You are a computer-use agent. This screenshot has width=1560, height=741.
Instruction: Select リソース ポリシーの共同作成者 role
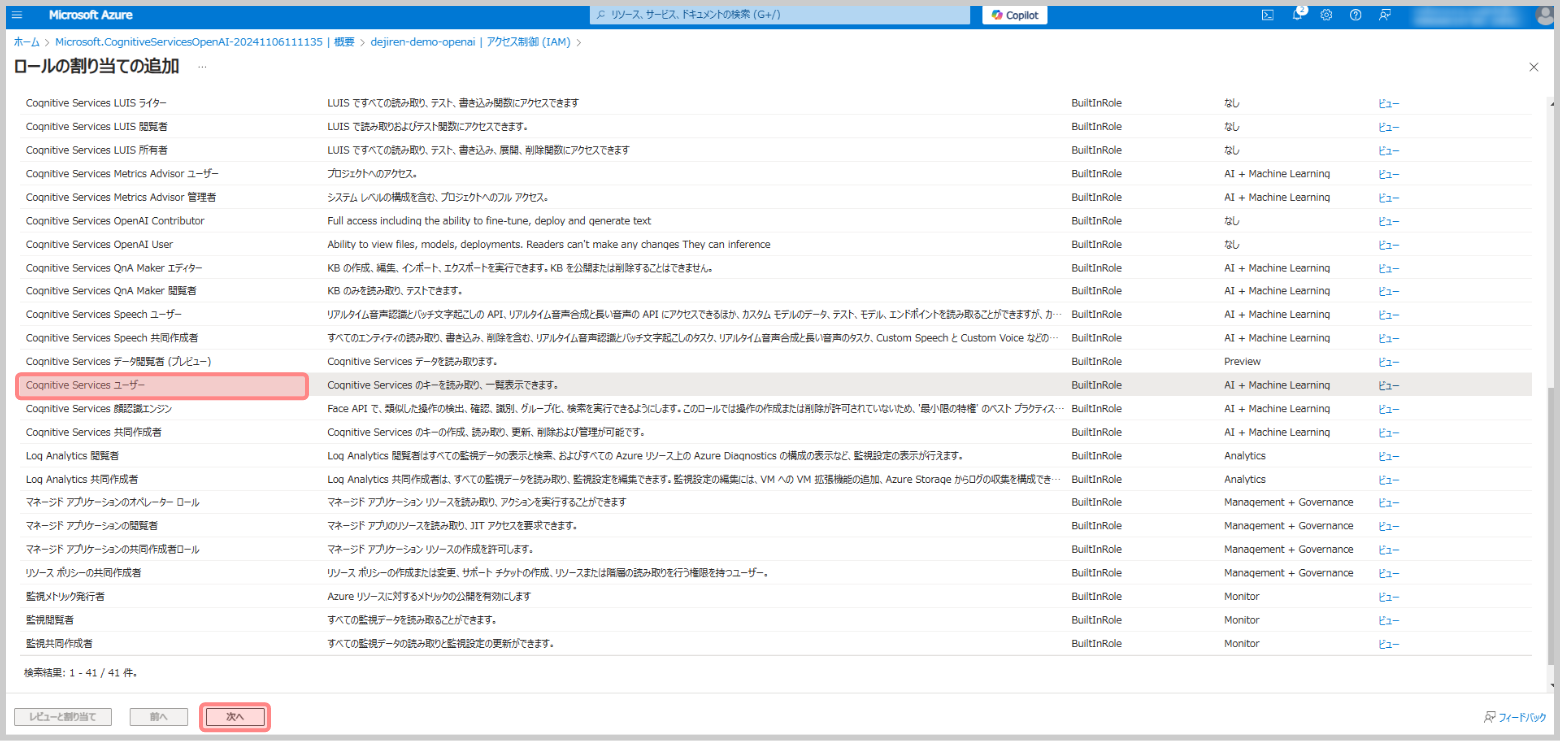[x=83, y=573]
